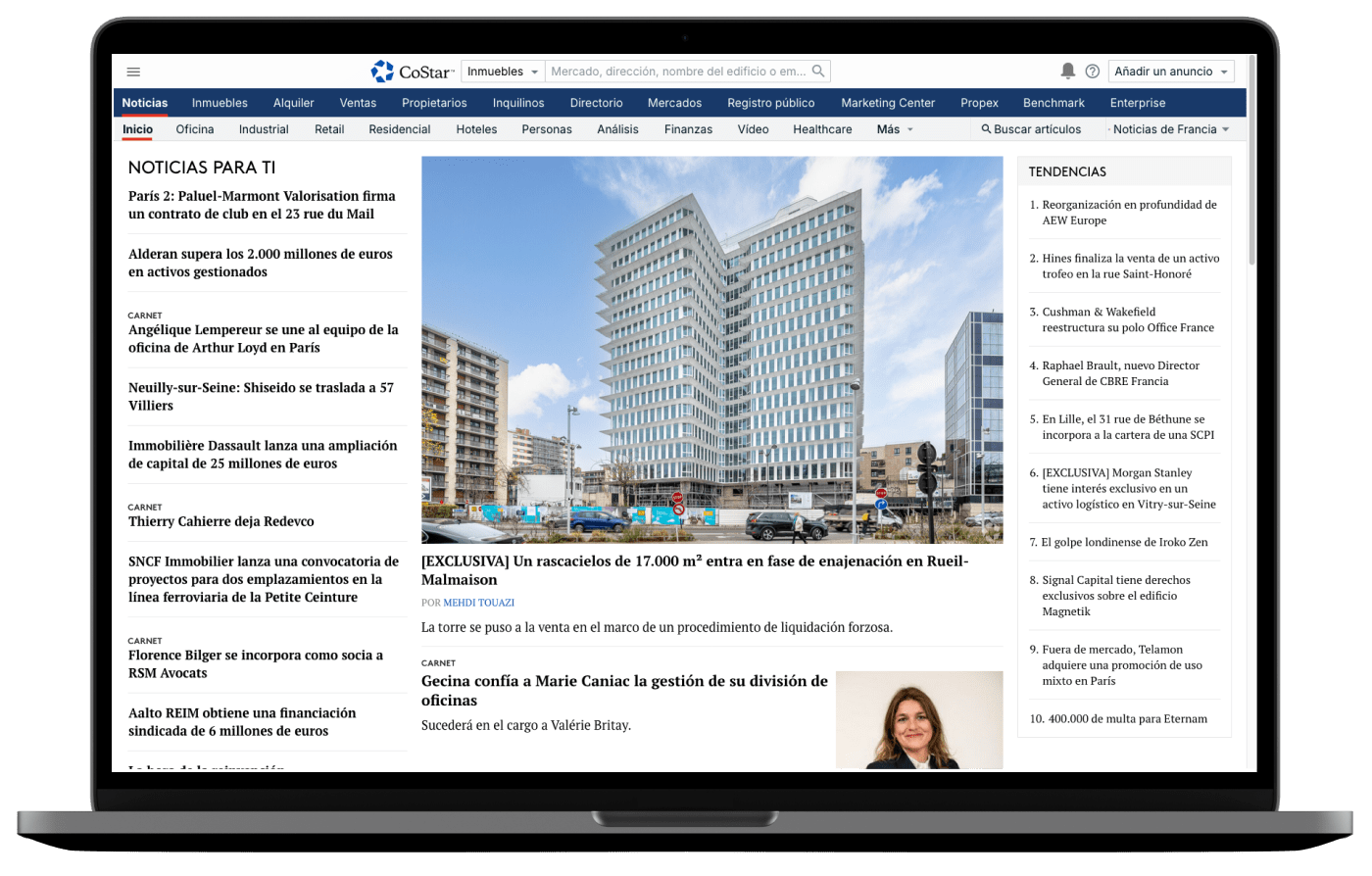Click author link Mehdi Touazi

tap(478, 603)
